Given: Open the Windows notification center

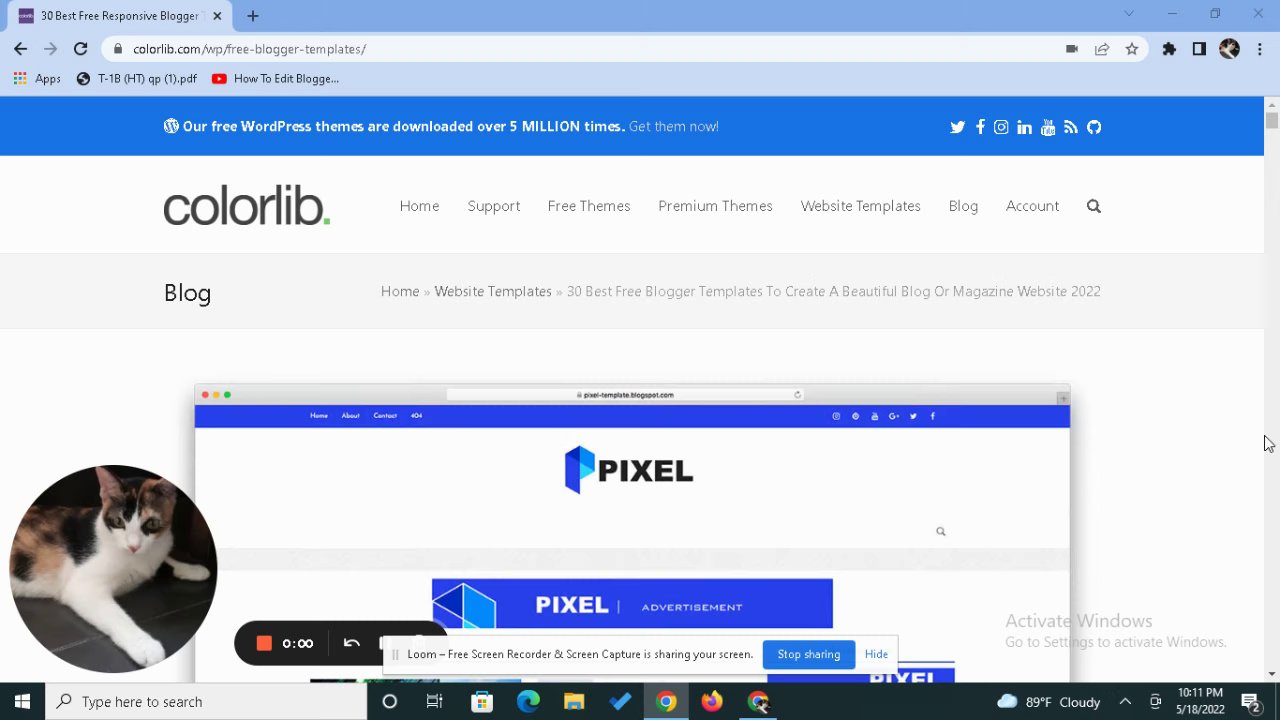Looking at the screenshot, I should coord(1250,702).
